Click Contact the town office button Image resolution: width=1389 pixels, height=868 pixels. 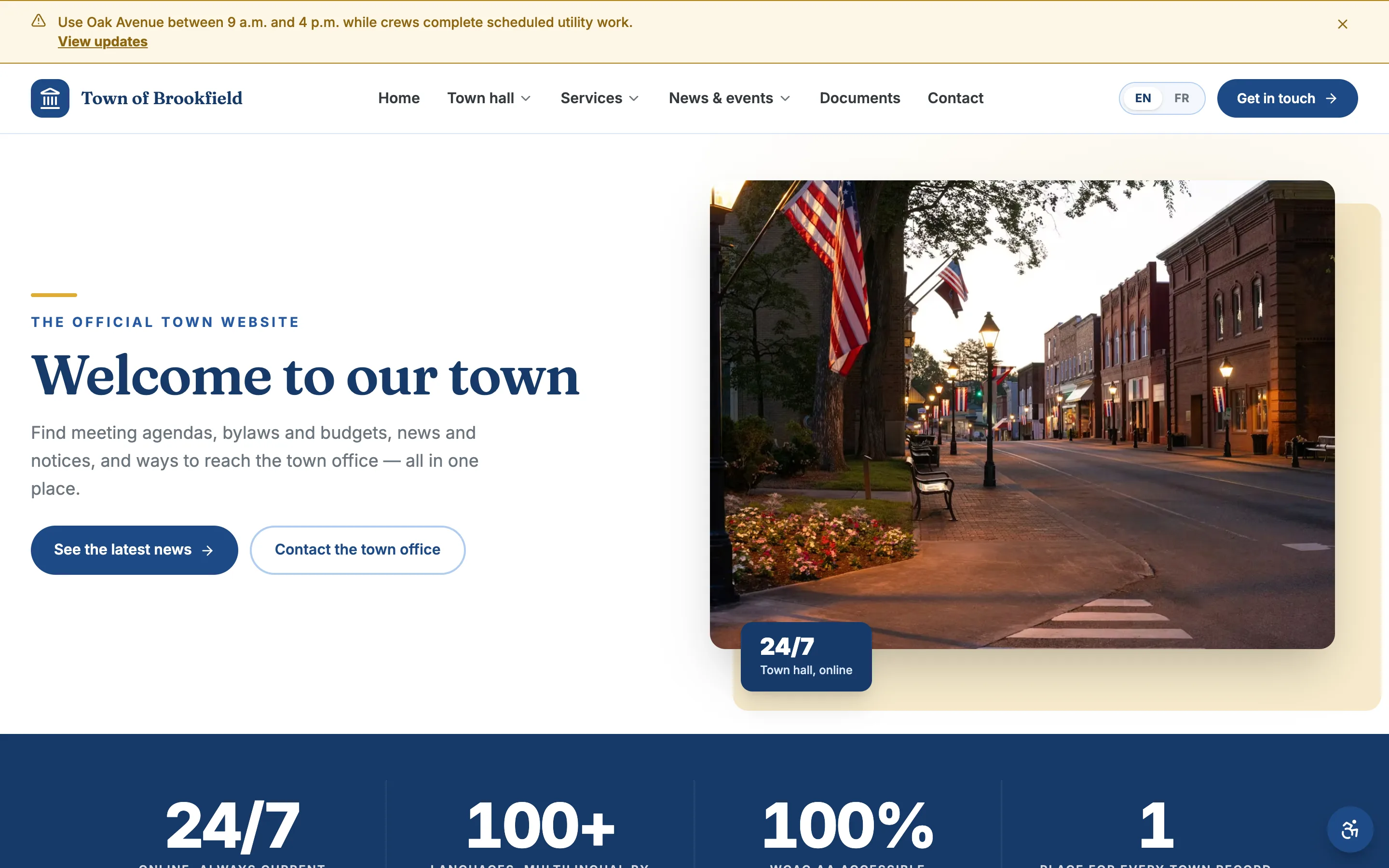357,550
